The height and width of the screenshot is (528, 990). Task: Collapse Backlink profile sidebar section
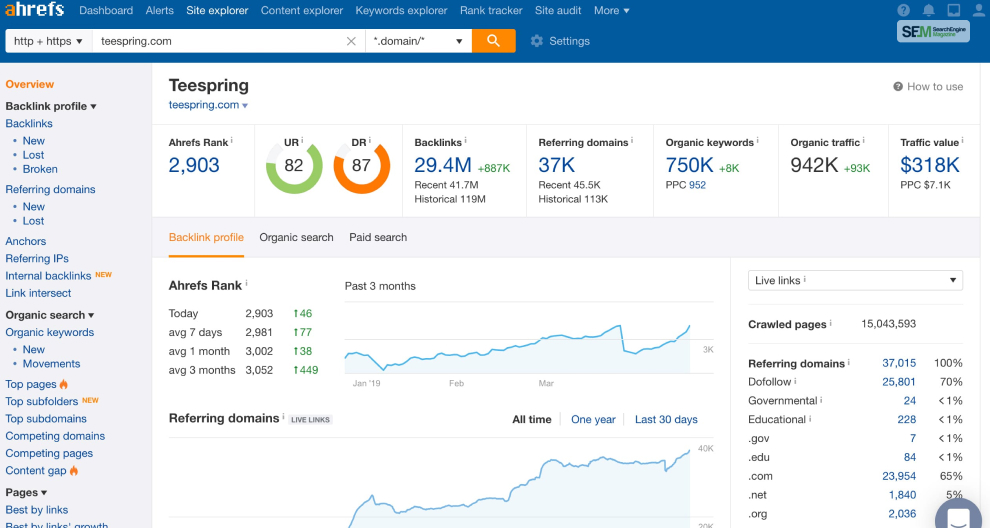(51, 106)
